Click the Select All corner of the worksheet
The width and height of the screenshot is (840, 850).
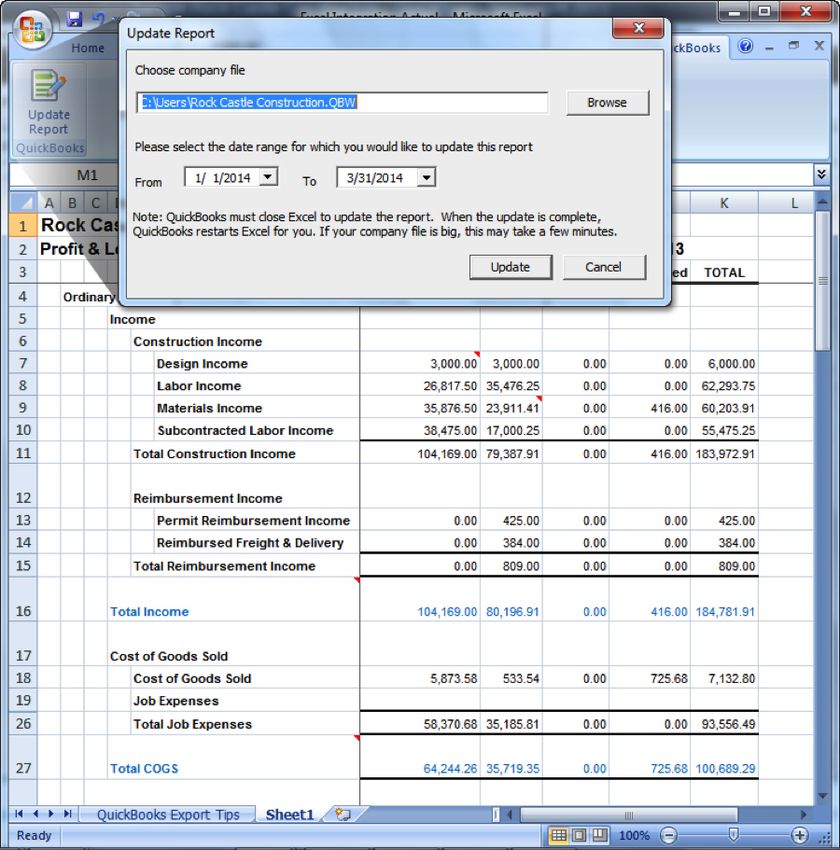[x=23, y=203]
